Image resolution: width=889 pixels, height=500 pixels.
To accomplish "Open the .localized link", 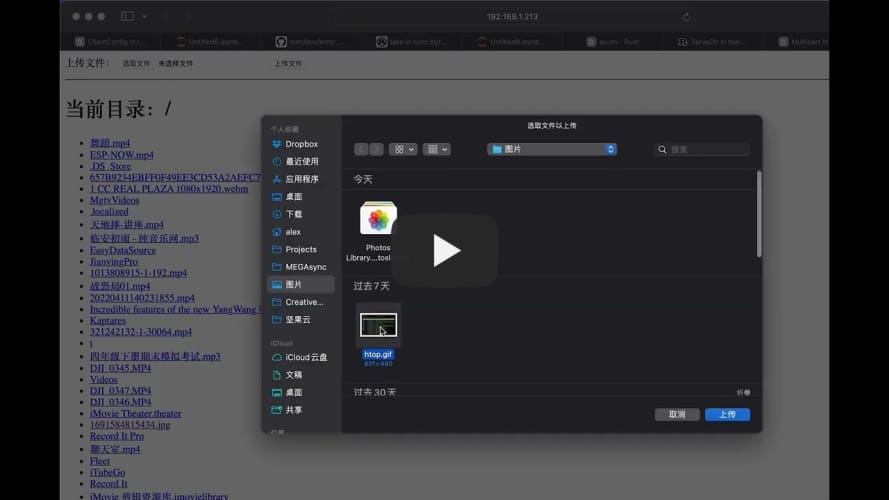I will (x=109, y=211).
